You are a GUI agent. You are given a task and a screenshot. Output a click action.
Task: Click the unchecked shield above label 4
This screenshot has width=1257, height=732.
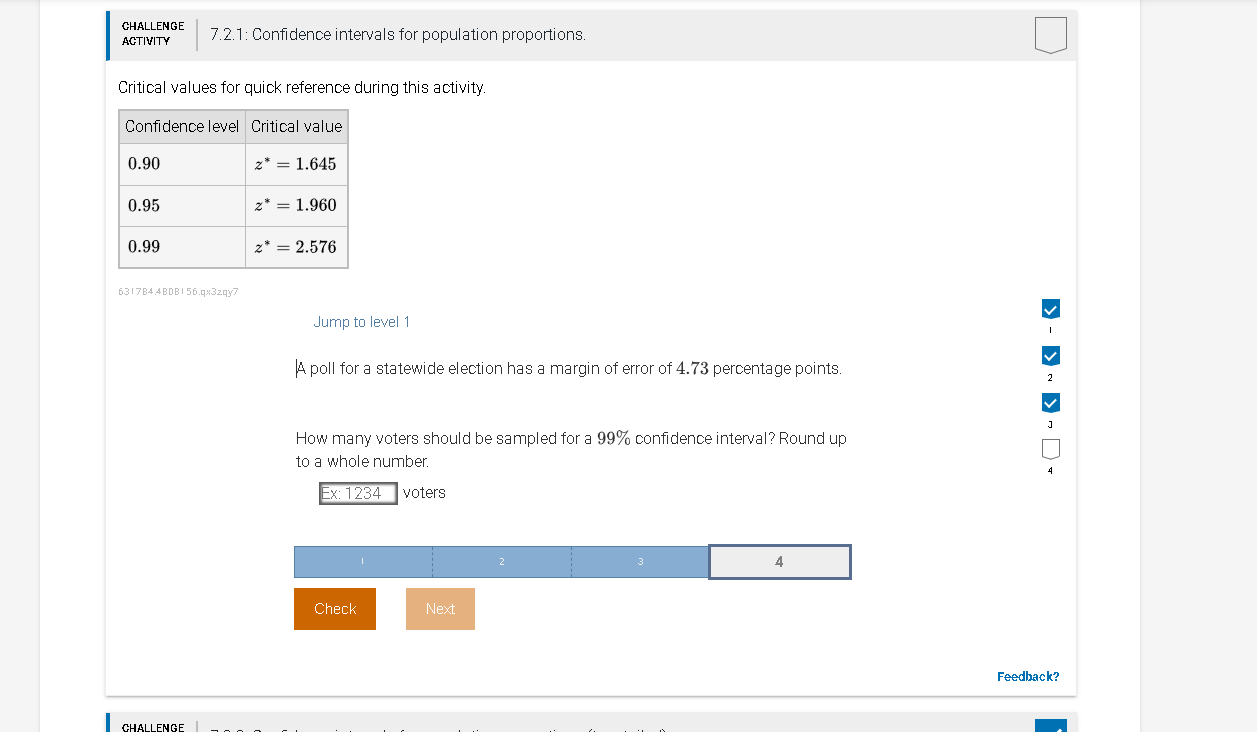(x=1050, y=449)
